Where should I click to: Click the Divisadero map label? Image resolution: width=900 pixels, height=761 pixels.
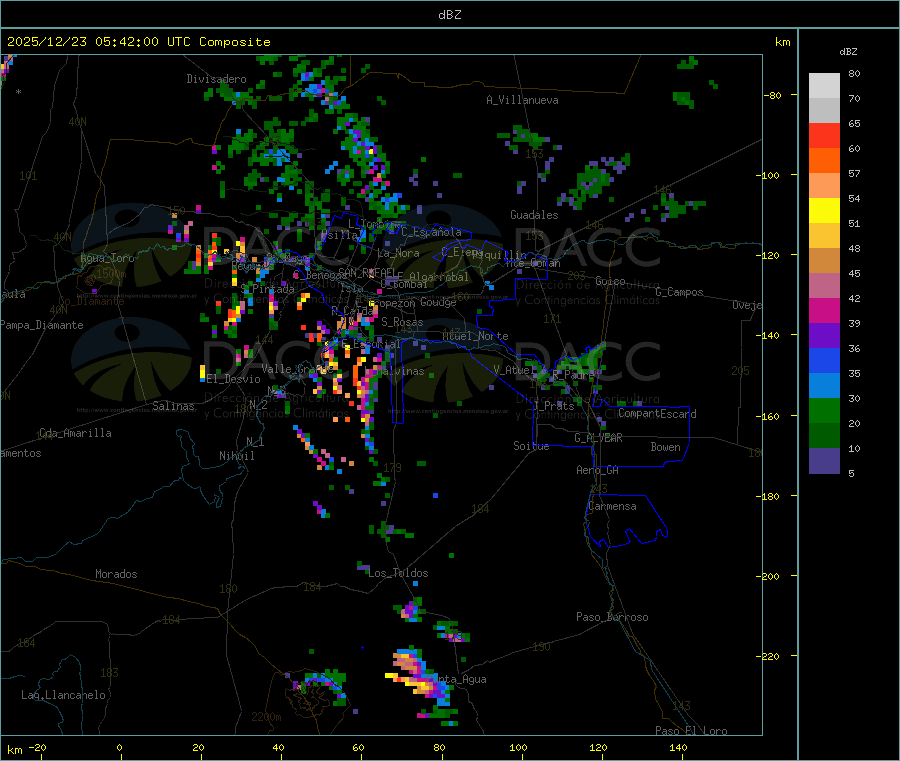point(216,79)
